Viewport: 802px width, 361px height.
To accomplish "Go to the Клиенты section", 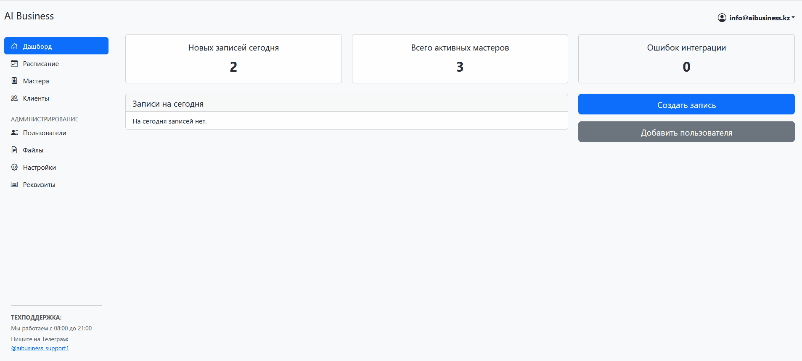I will (x=56, y=98).
